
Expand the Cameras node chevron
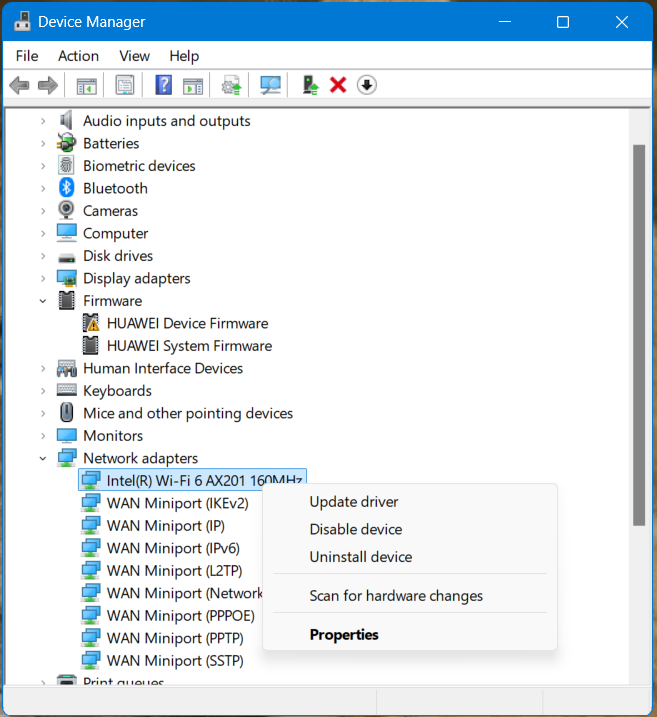(43, 211)
